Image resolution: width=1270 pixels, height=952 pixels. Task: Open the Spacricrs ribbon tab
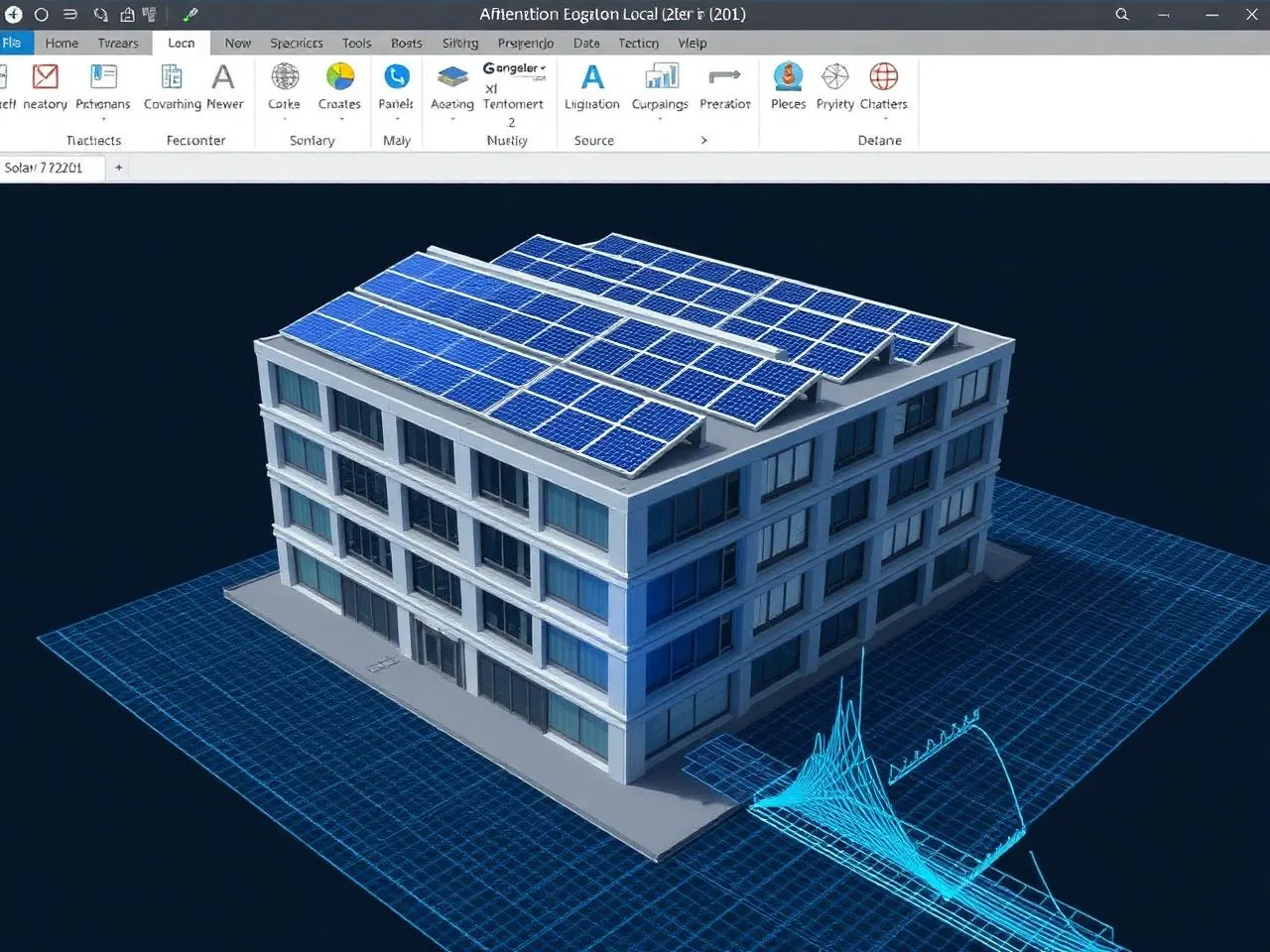click(x=297, y=43)
